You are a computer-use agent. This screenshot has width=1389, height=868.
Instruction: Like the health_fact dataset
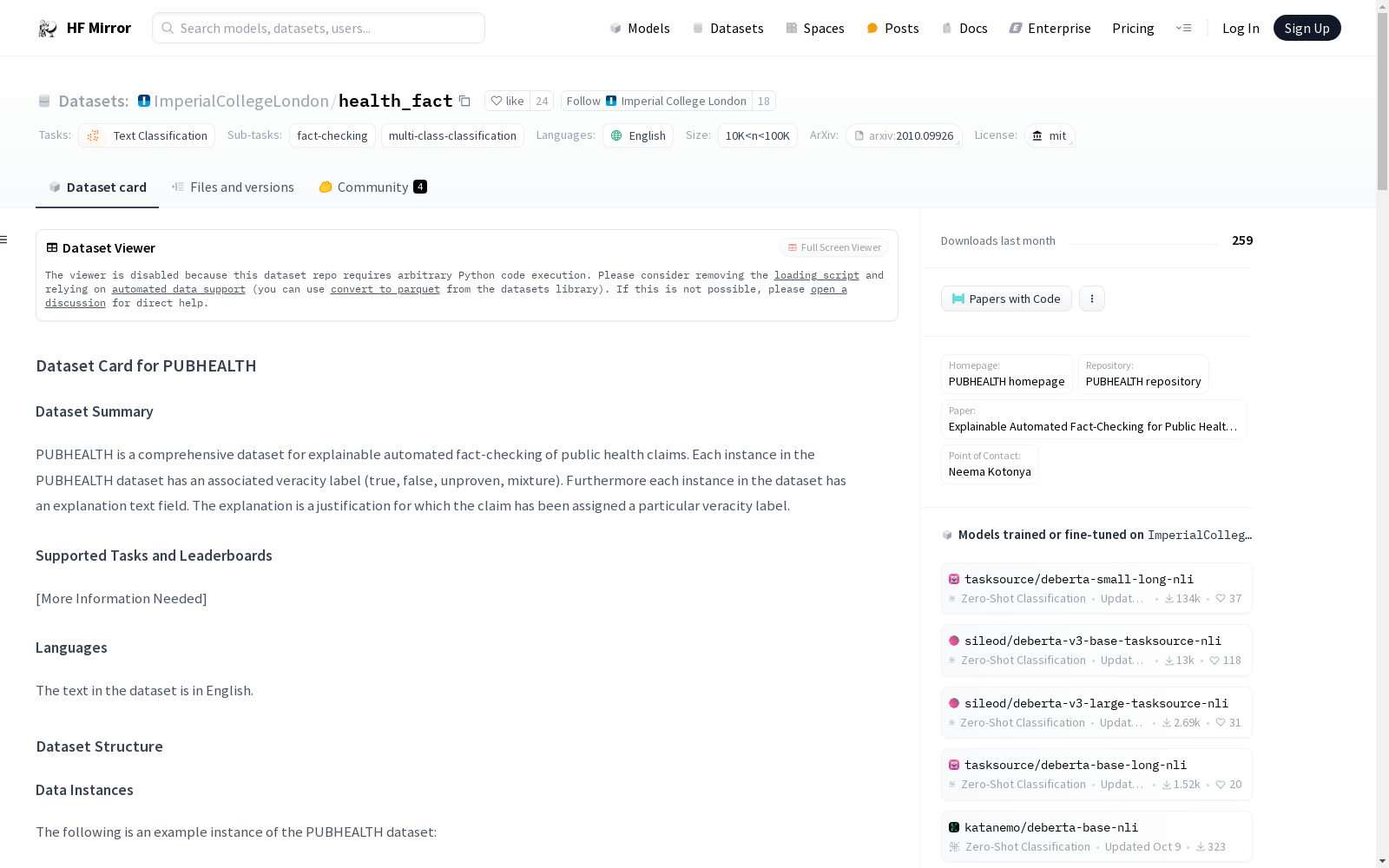click(508, 101)
